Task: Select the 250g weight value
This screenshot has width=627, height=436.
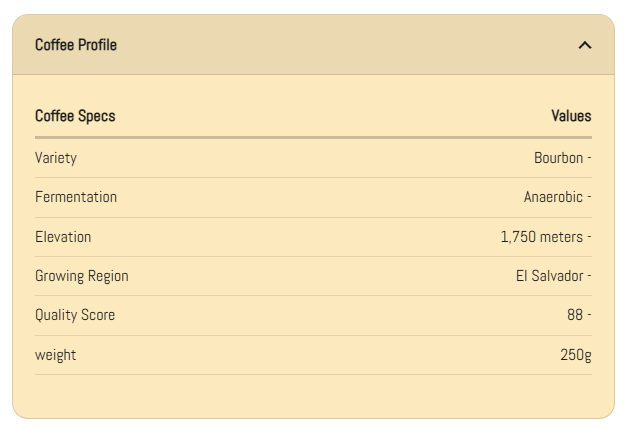Action: pyautogui.click(x=576, y=355)
